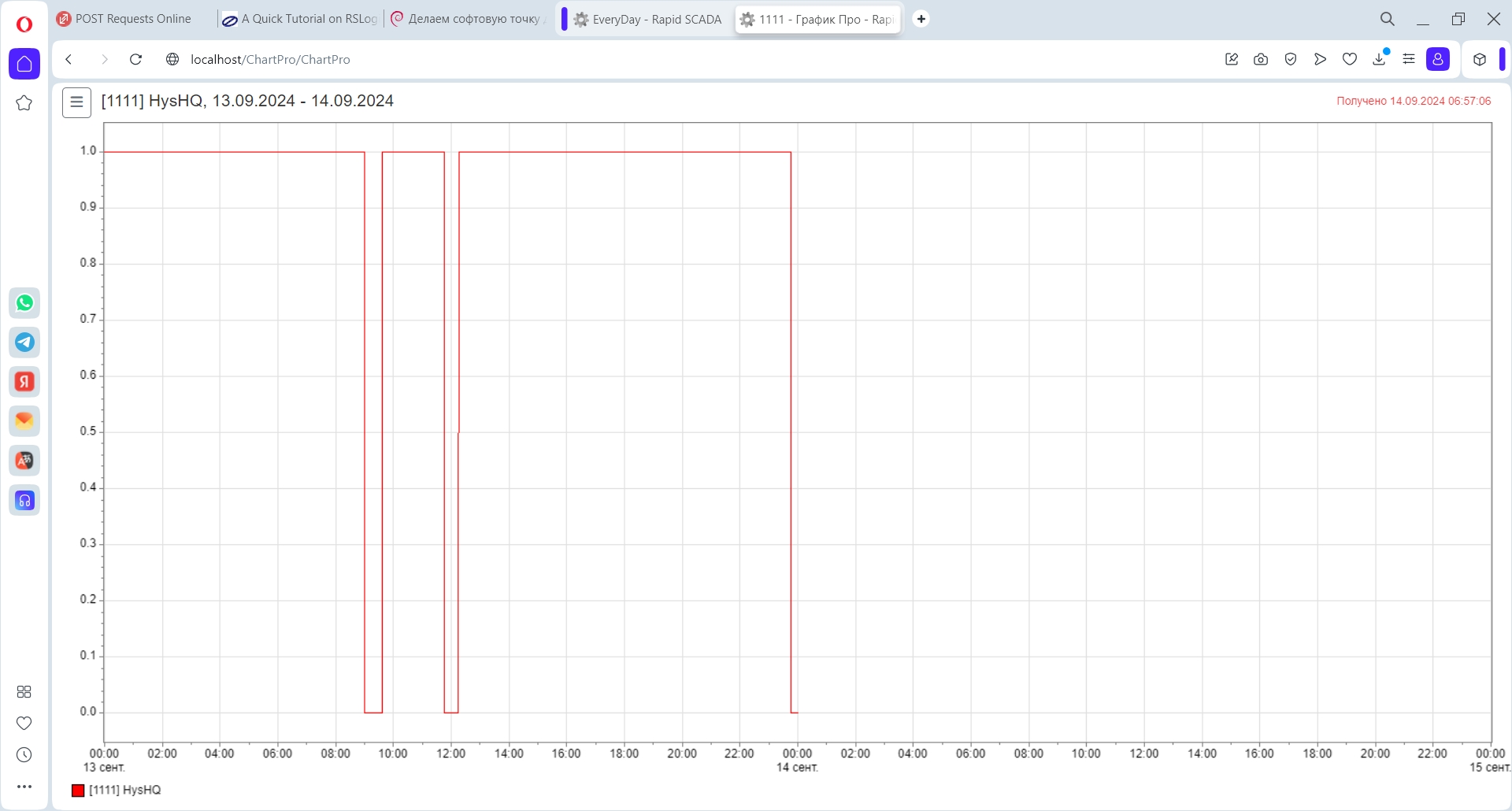Open the Aria AI sidebar icon

[x=24, y=461]
